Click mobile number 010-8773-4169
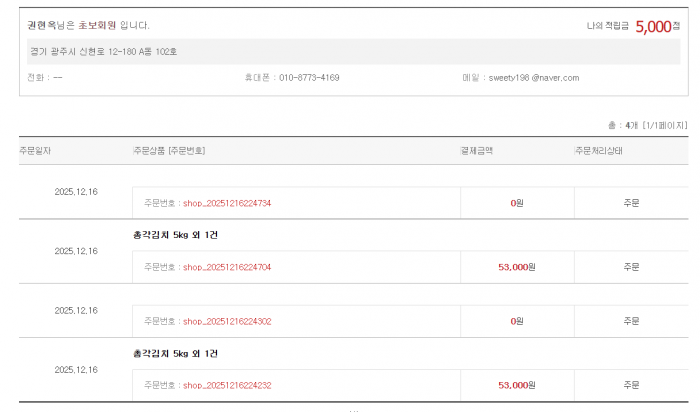This screenshot has width=700, height=412. point(309,78)
